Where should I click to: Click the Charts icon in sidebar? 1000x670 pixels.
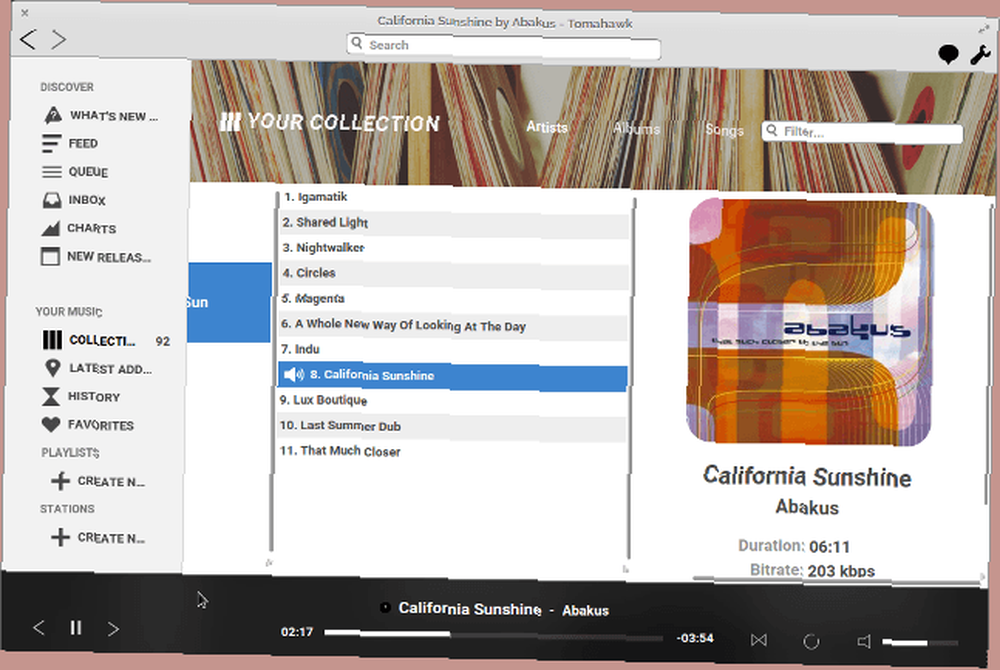[50, 228]
